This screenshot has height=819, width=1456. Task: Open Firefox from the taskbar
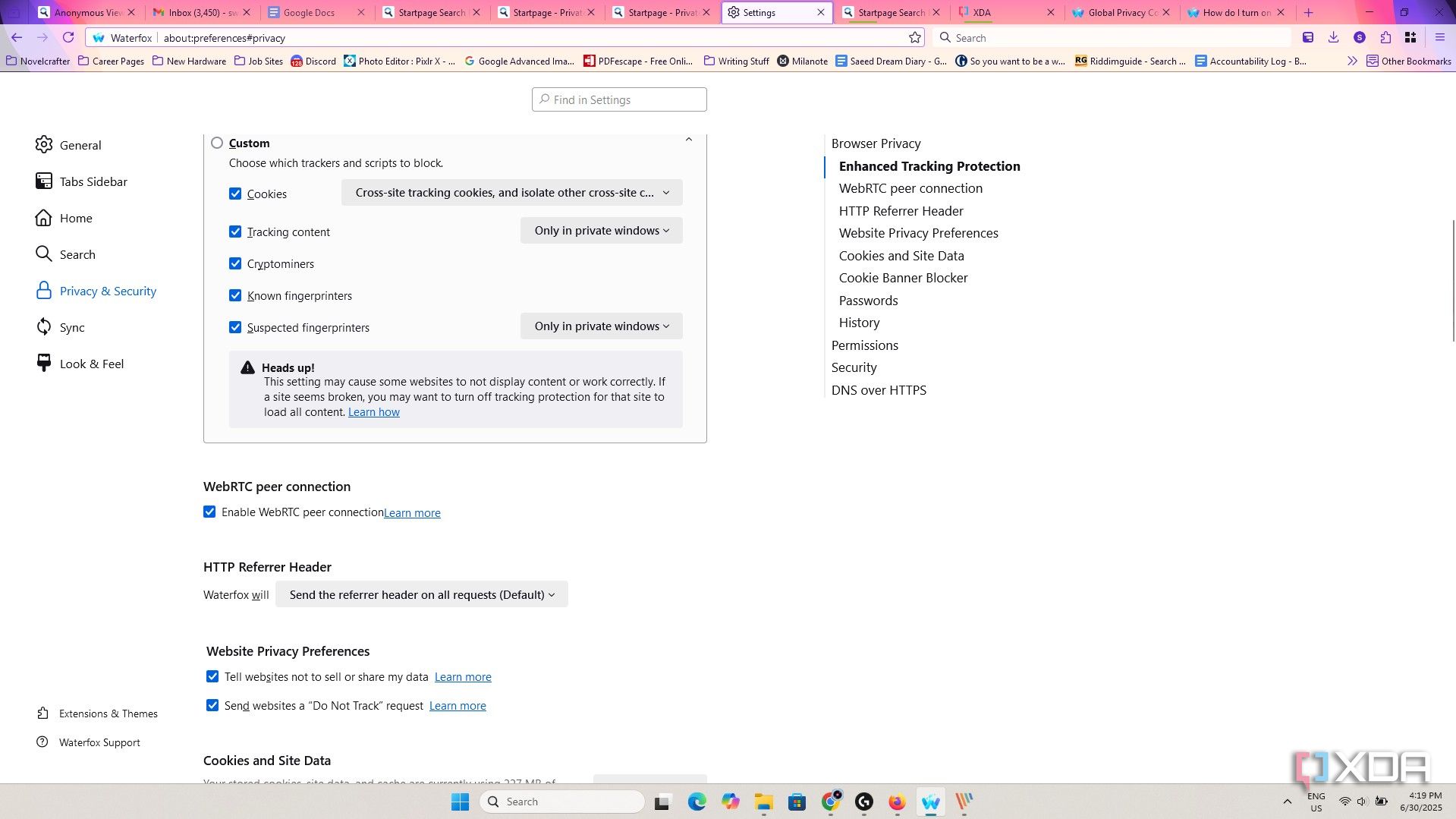click(x=897, y=802)
